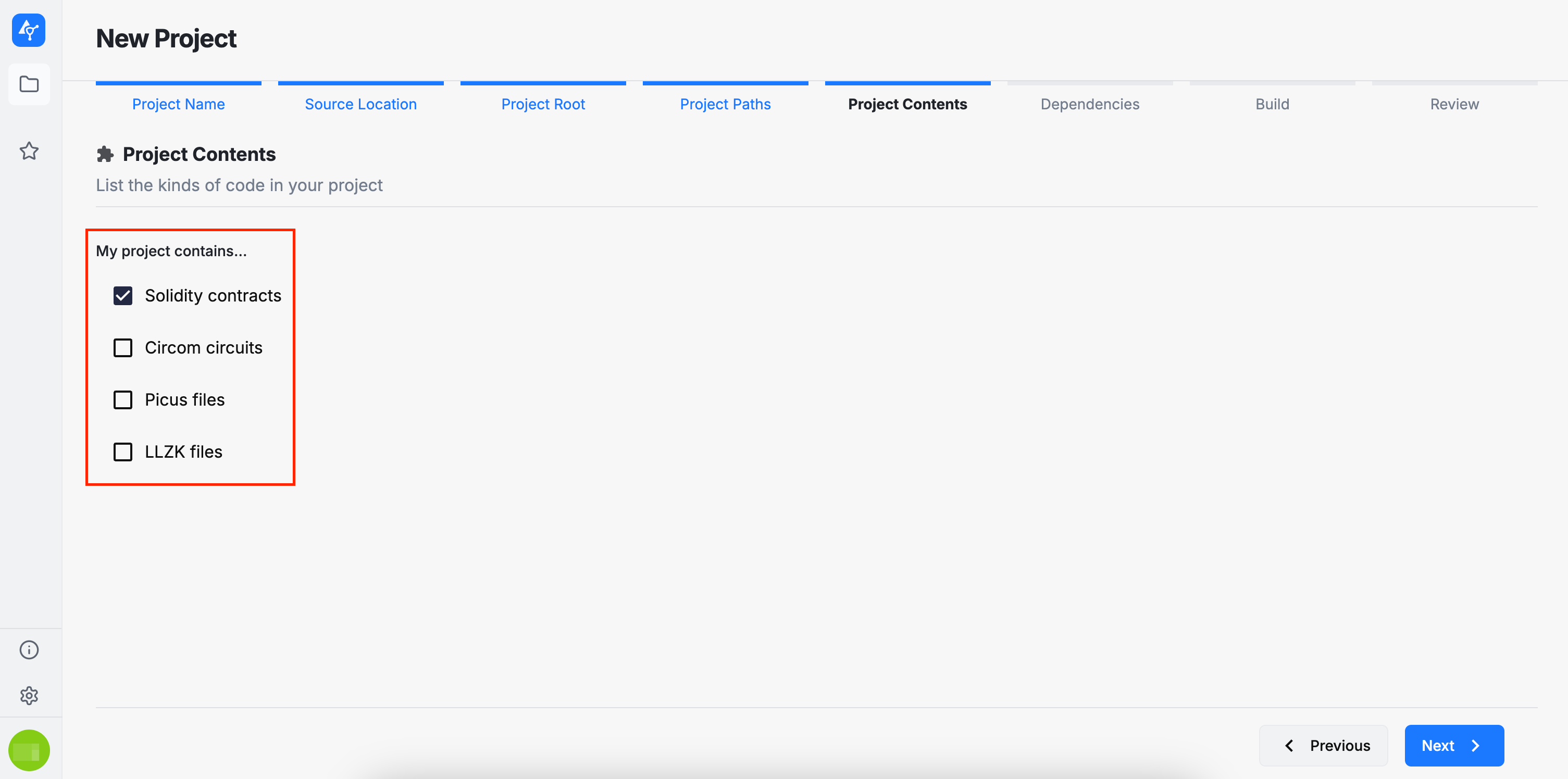Enable the Circom circuits checkbox
The height and width of the screenshot is (779, 1568).
(123, 347)
